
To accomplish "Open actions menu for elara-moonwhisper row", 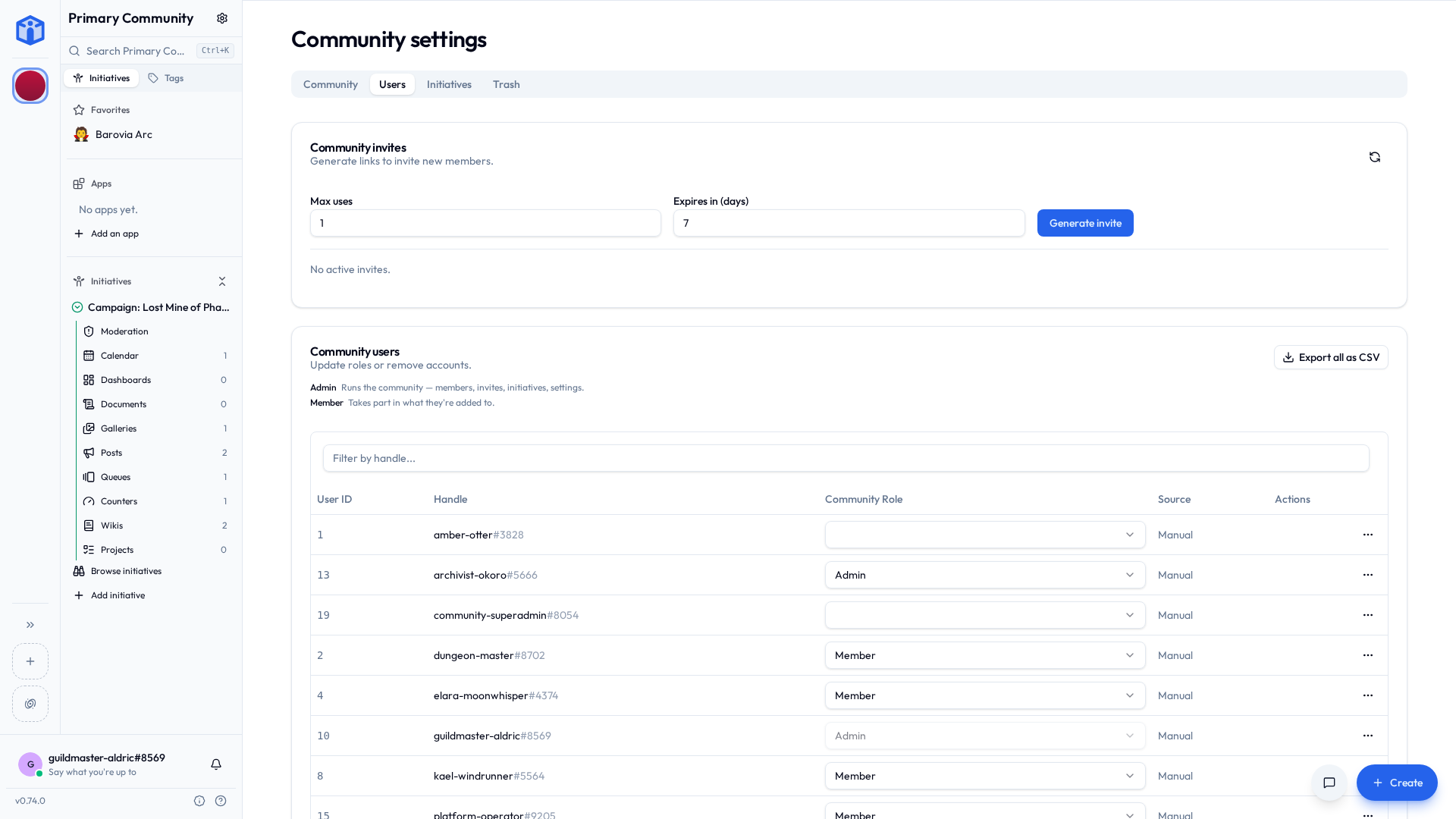I will 1368,695.
